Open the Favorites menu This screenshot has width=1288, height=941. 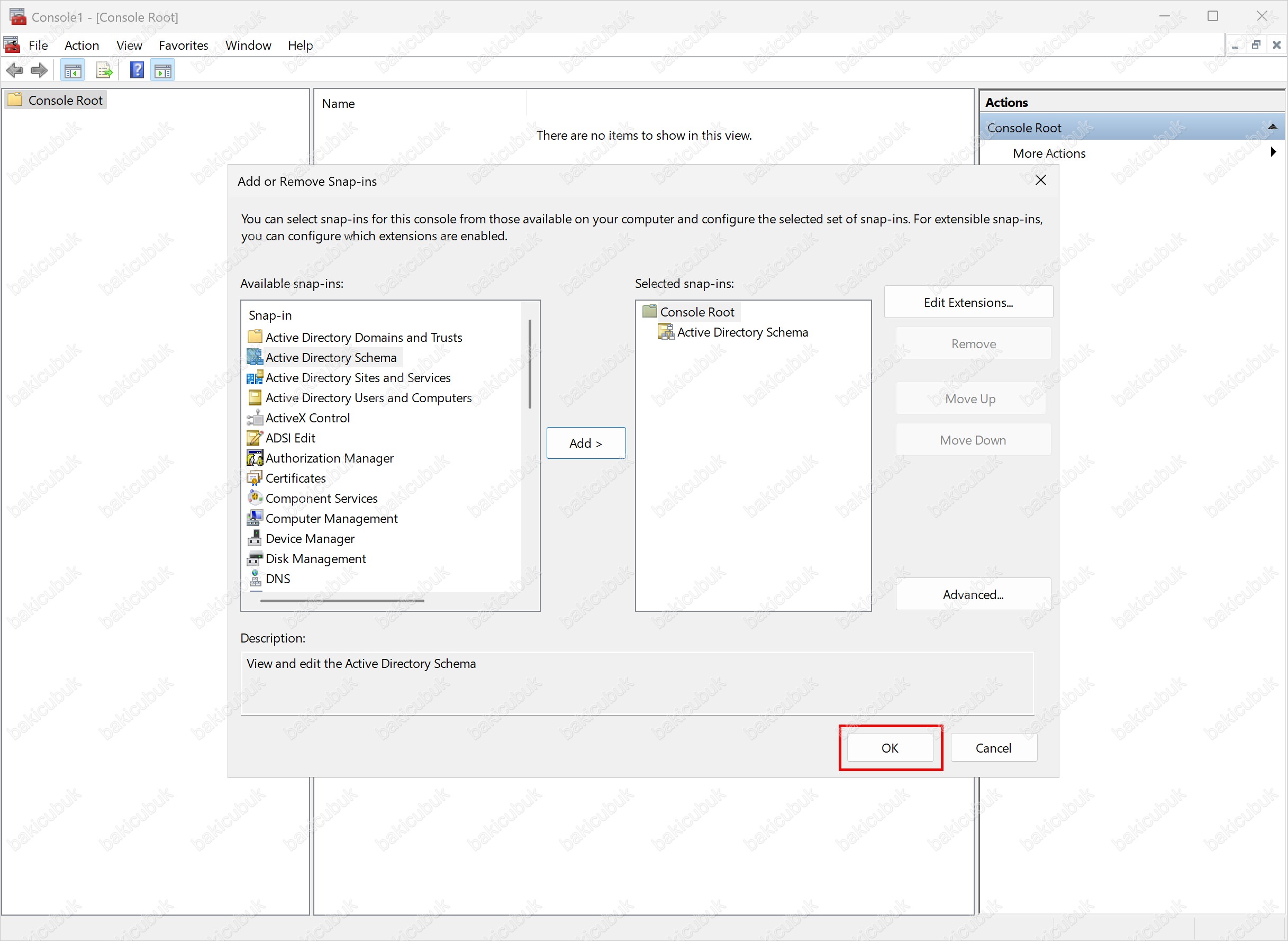click(183, 45)
